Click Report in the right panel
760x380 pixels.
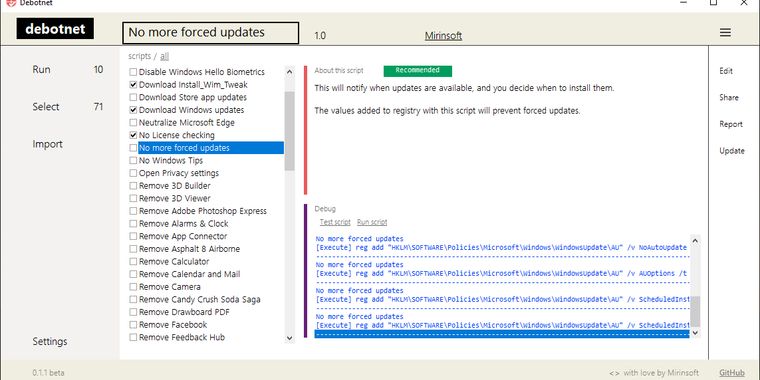[731, 124]
